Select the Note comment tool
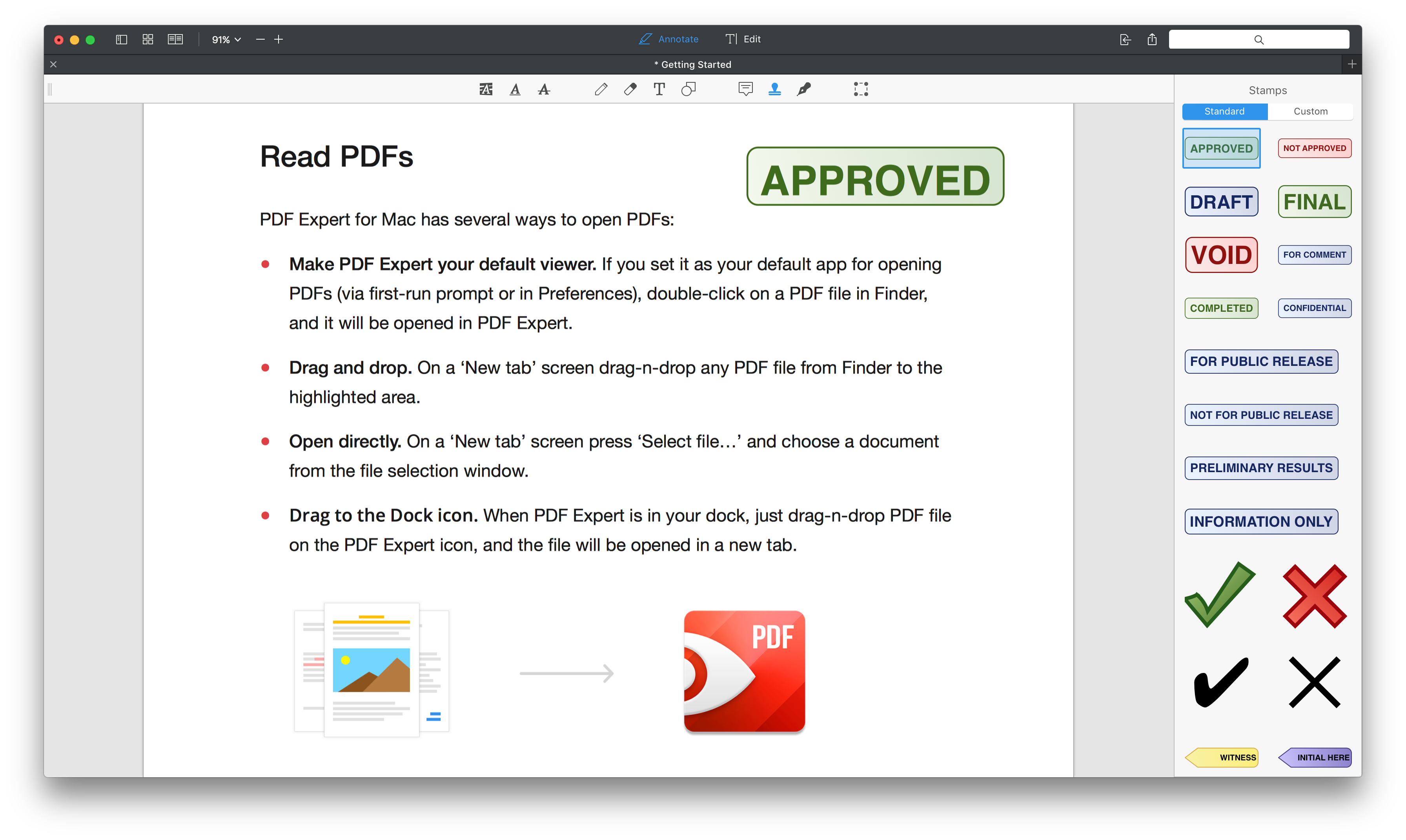The height and width of the screenshot is (840, 1406). tap(745, 89)
